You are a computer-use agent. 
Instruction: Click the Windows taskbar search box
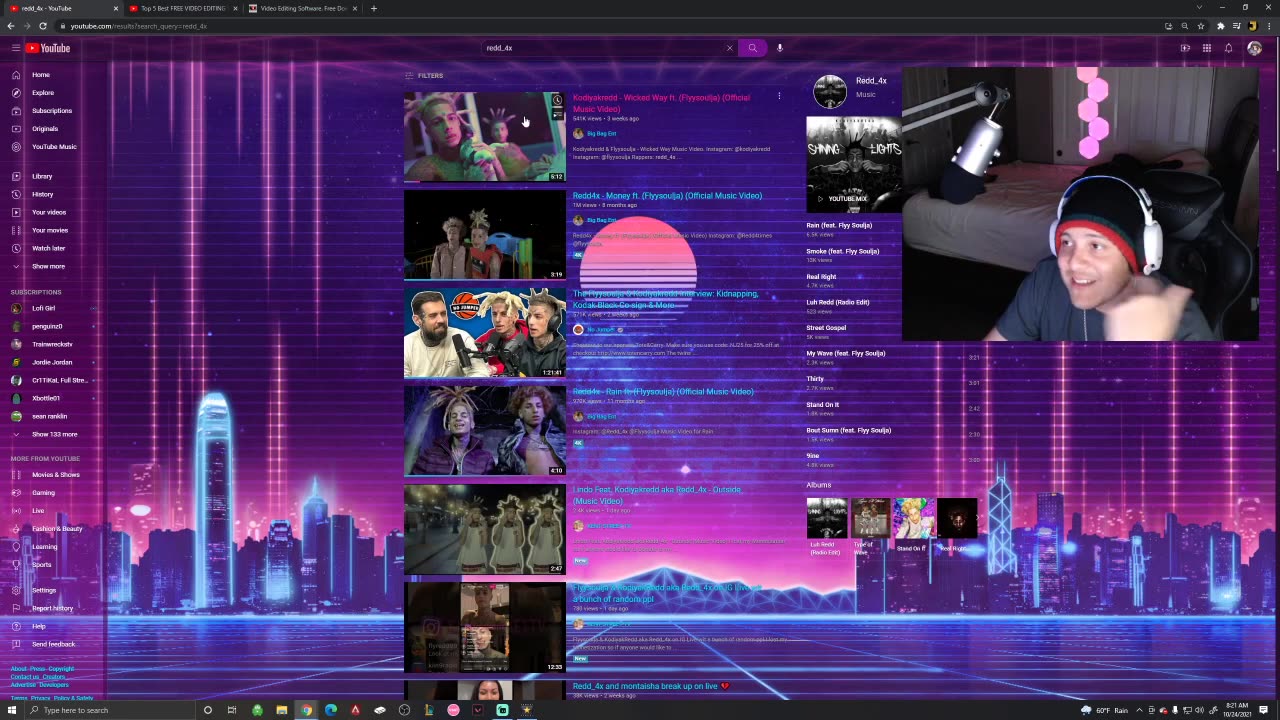coord(110,710)
